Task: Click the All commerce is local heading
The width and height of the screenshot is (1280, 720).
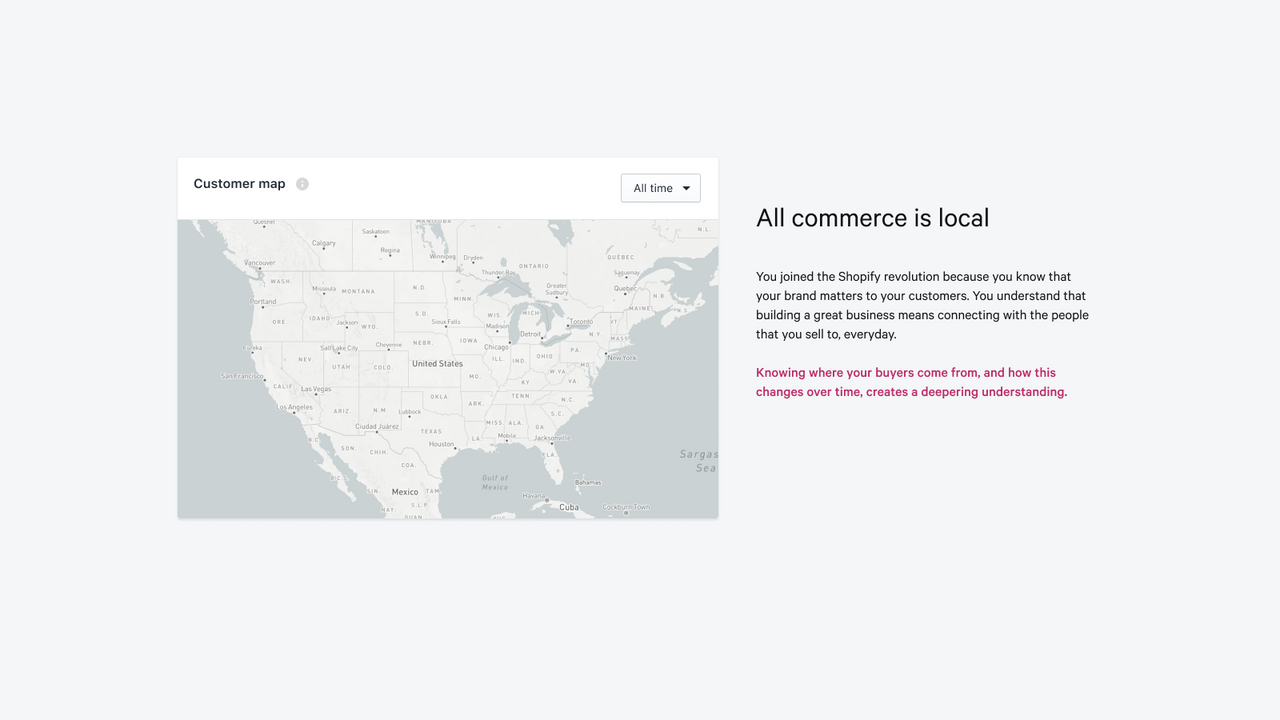Action: click(872, 218)
